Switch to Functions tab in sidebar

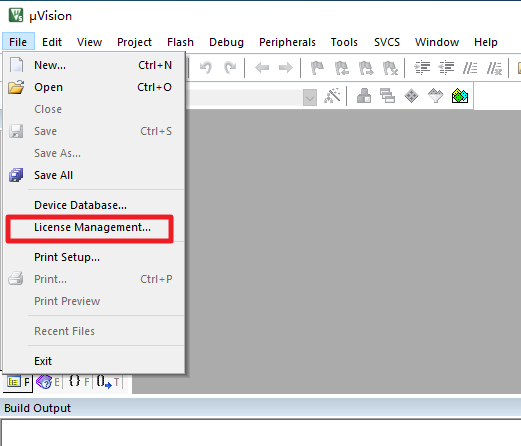[x=79, y=382]
